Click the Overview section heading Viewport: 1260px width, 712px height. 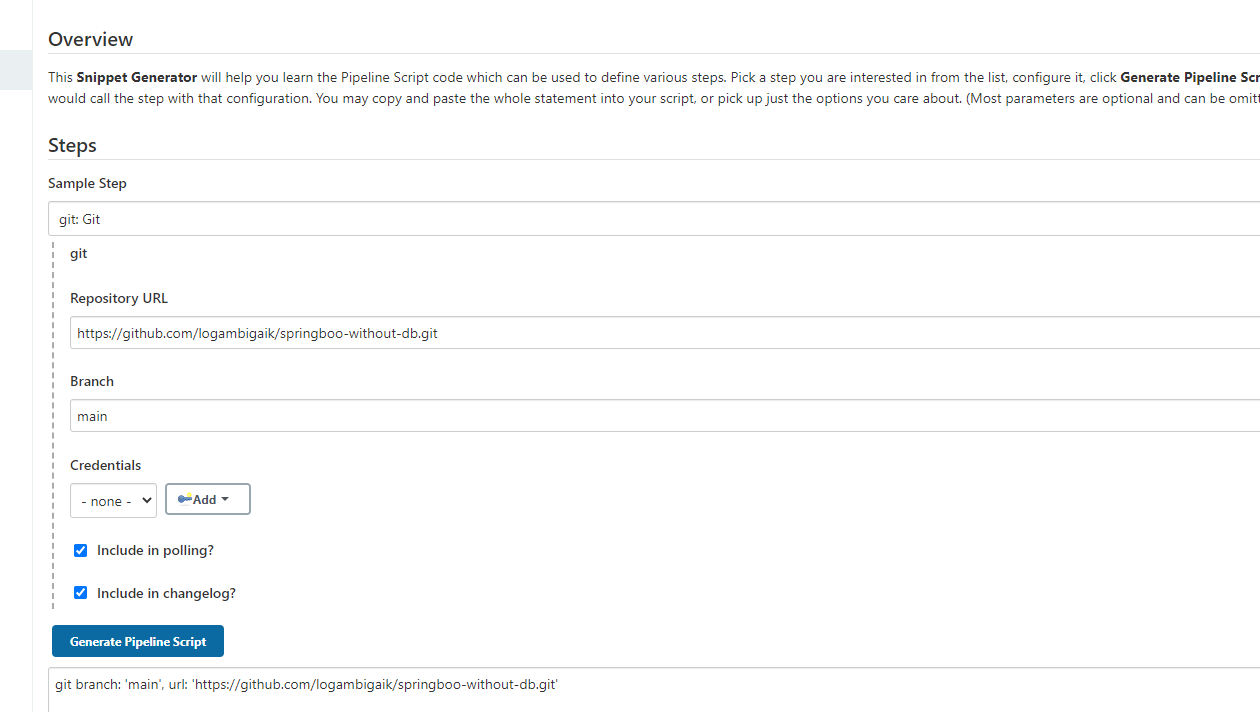click(90, 39)
